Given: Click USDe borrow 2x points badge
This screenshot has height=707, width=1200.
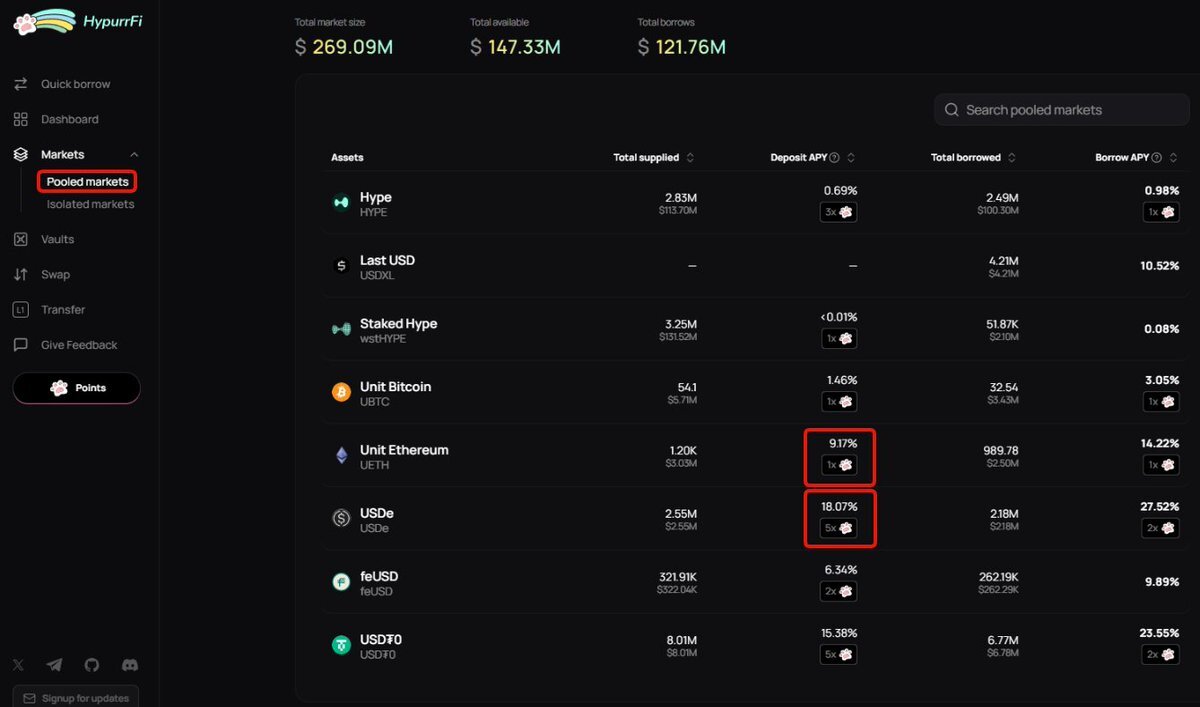Looking at the screenshot, I should point(1161,528).
